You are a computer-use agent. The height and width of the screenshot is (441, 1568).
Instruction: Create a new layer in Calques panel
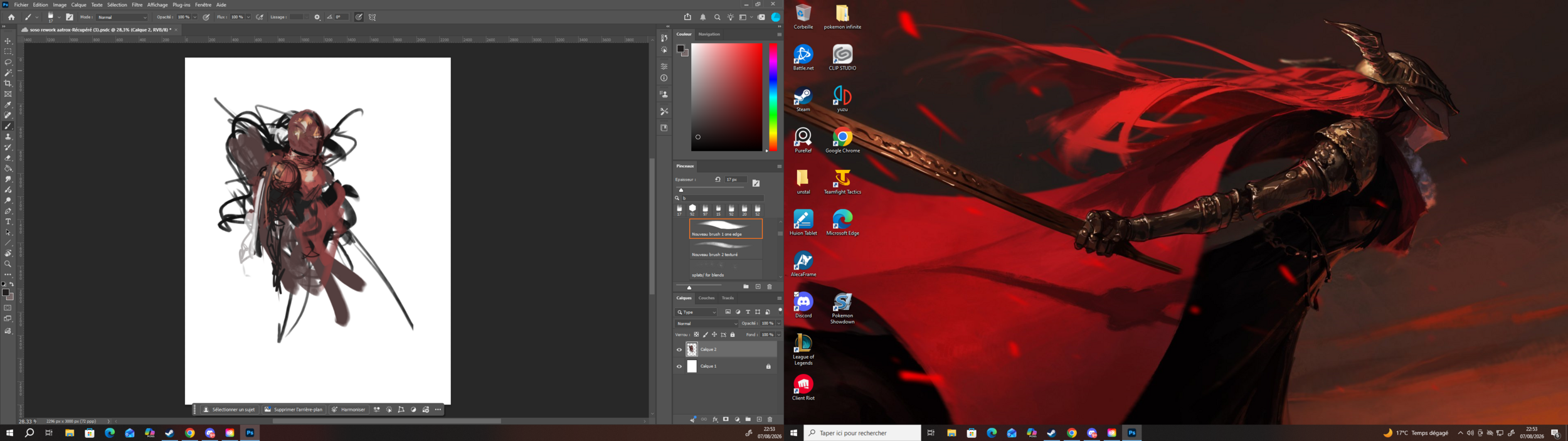click(x=759, y=419)
